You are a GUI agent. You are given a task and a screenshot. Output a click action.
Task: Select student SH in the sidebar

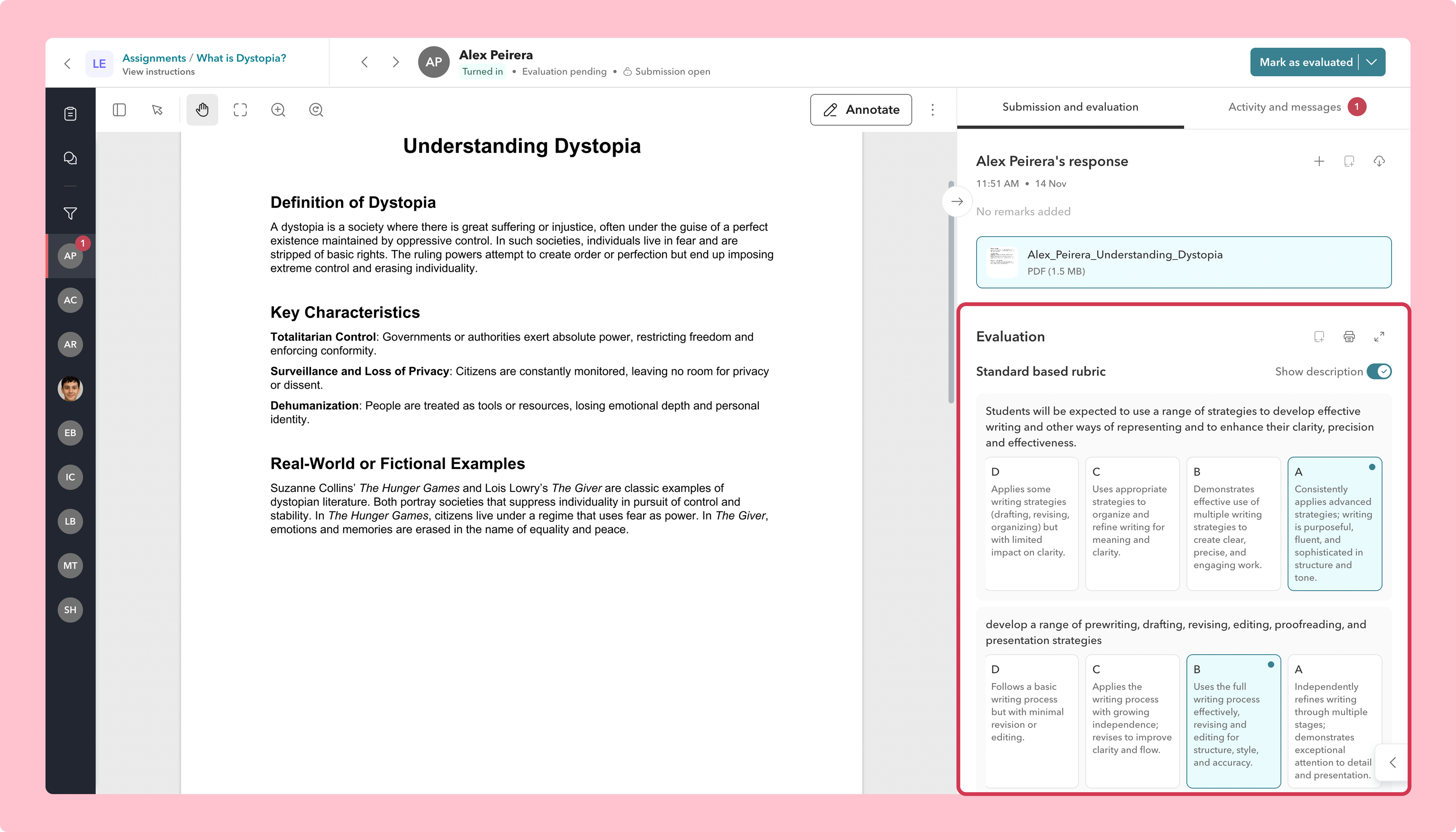pyautogui.click(x=70, y=610)
